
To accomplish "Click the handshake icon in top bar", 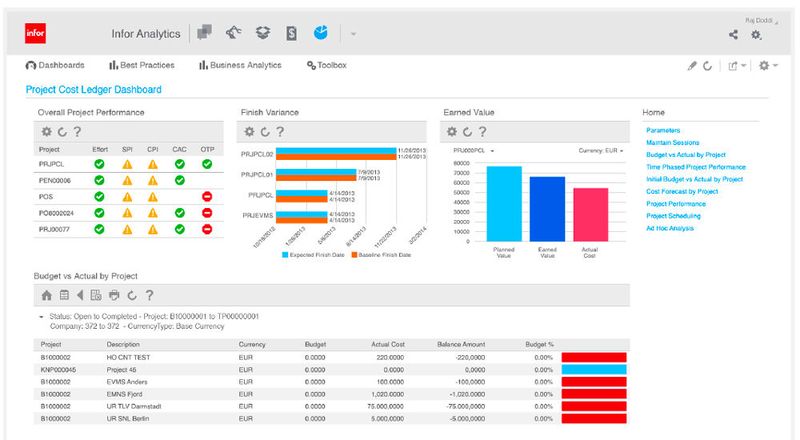I will [x=234, y=33].
